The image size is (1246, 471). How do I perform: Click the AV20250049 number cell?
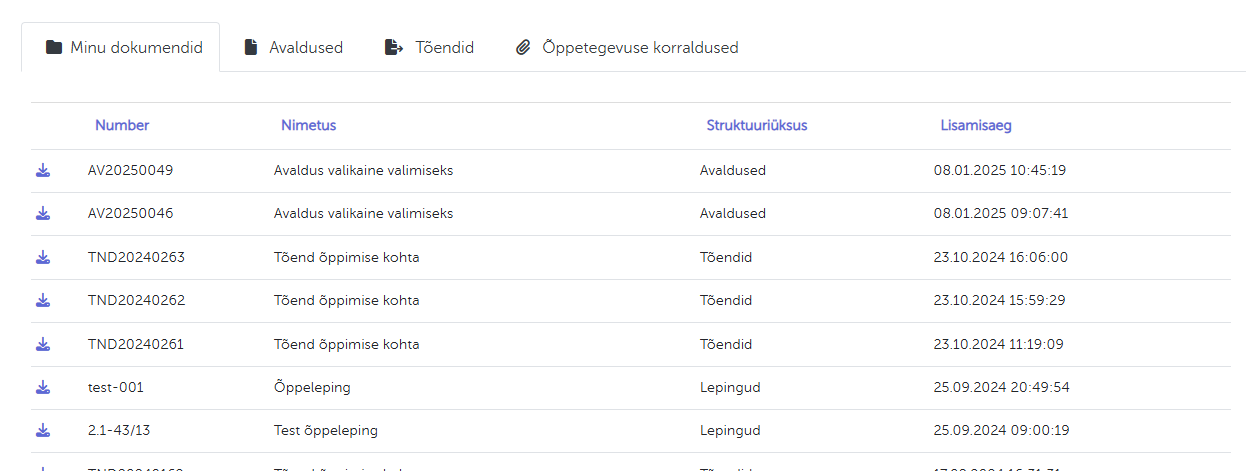(x=130, y=170)
